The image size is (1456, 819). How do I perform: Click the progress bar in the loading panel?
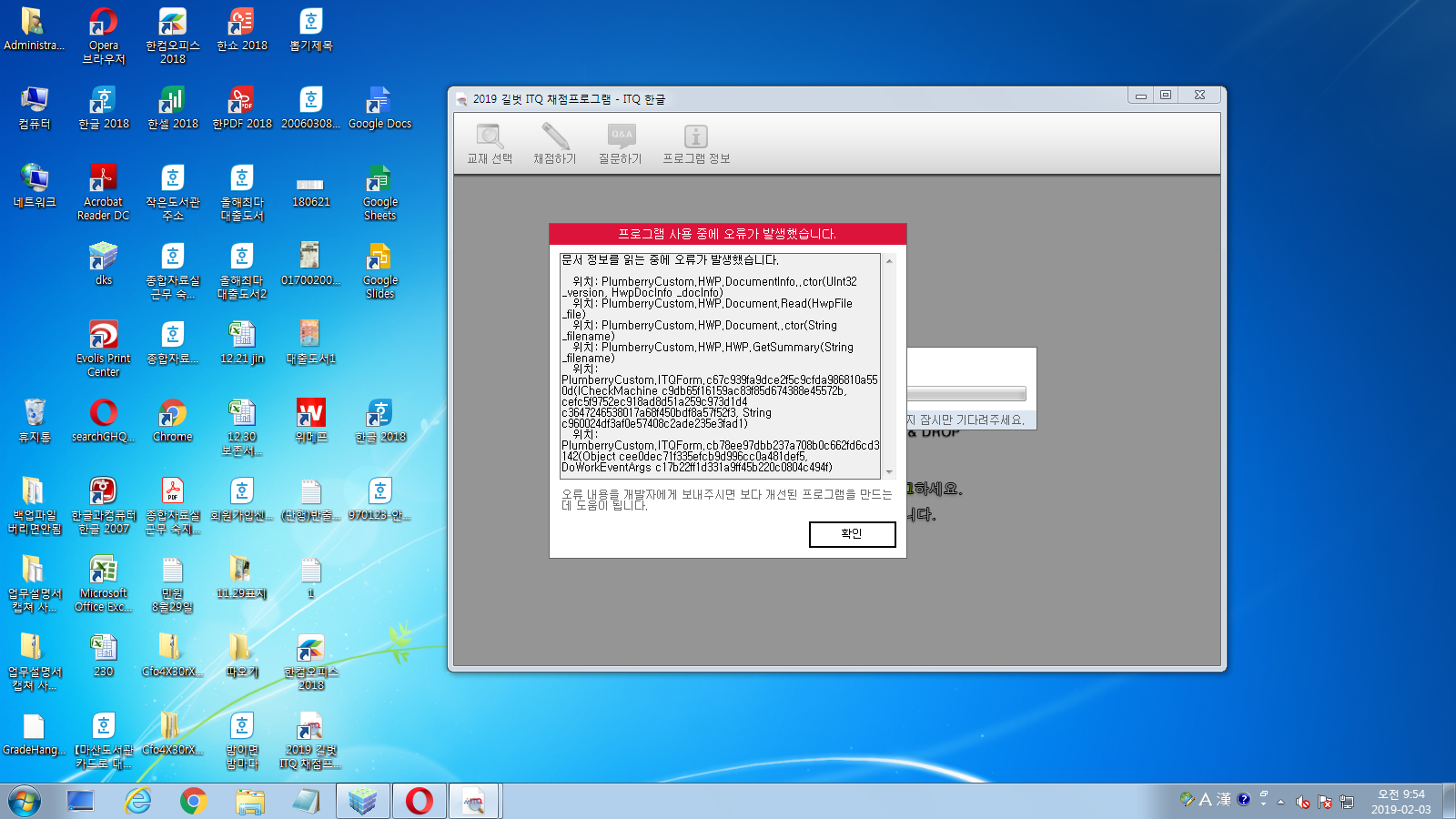click(x=966, y=394)
